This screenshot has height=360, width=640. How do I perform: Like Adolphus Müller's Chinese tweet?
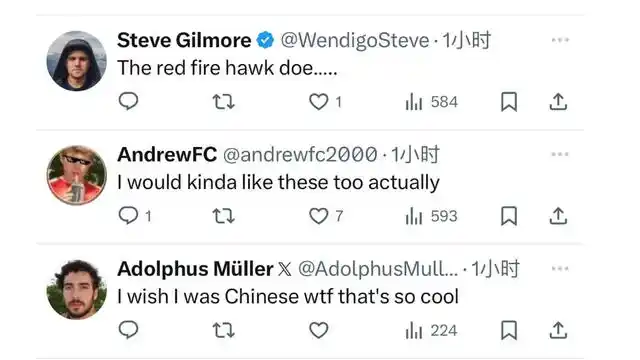[318, 330]
